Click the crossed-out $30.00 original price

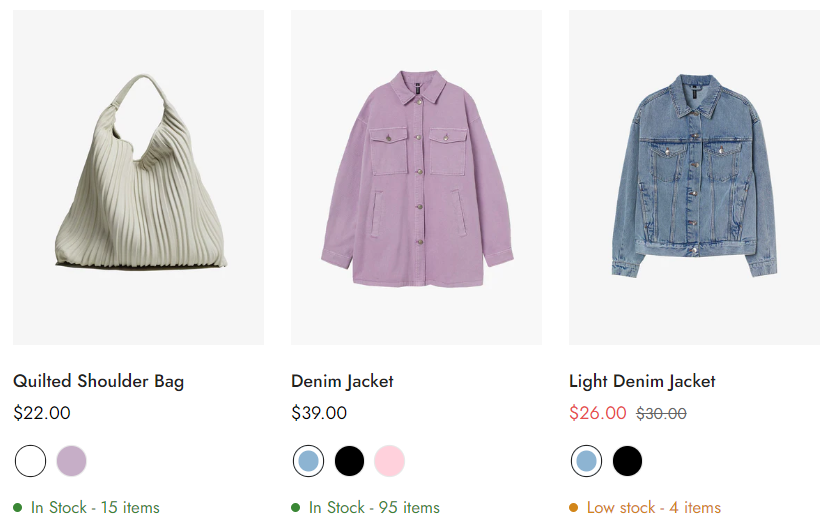pos(661,414)
